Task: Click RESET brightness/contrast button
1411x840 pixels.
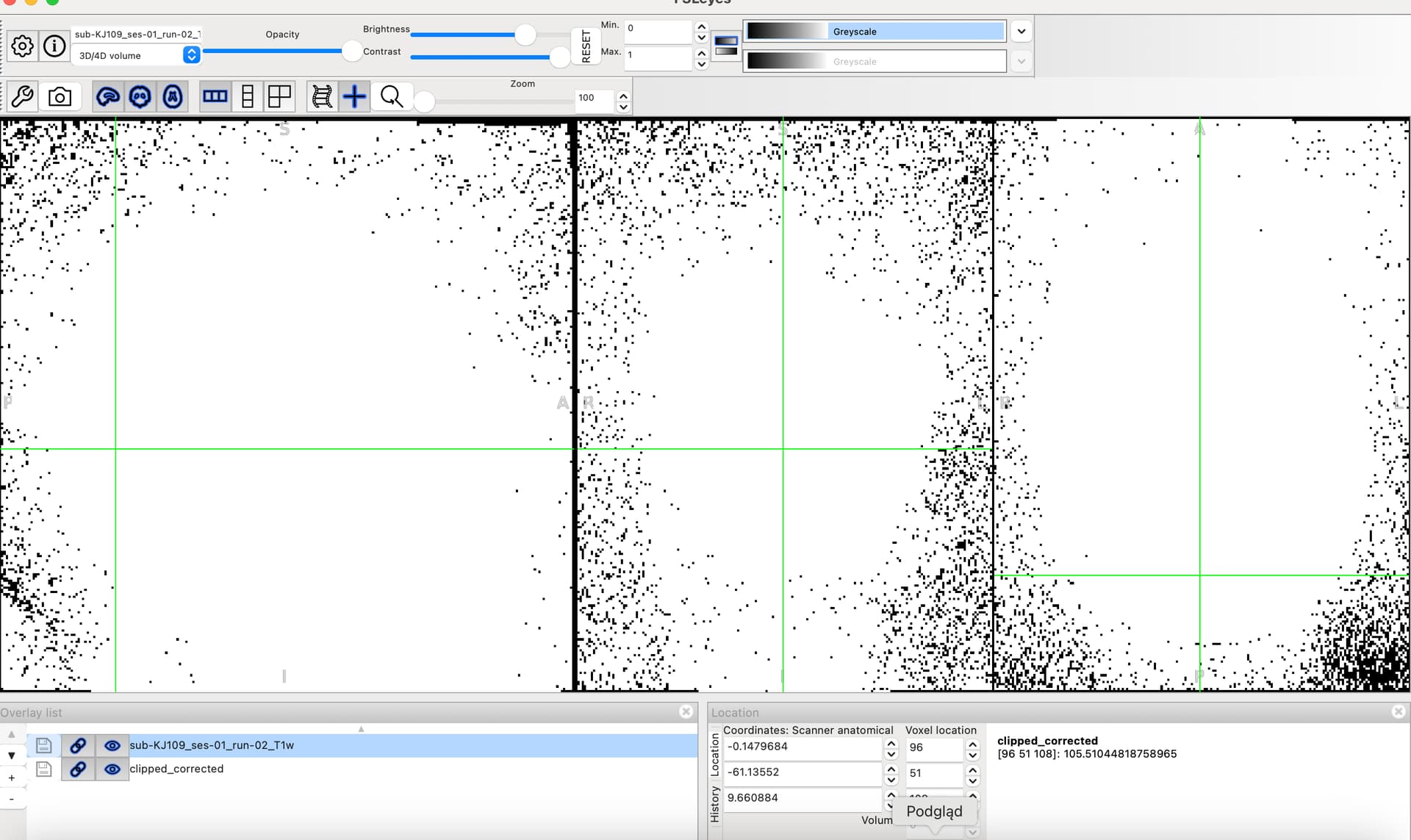Action: [x=586, y=46]
